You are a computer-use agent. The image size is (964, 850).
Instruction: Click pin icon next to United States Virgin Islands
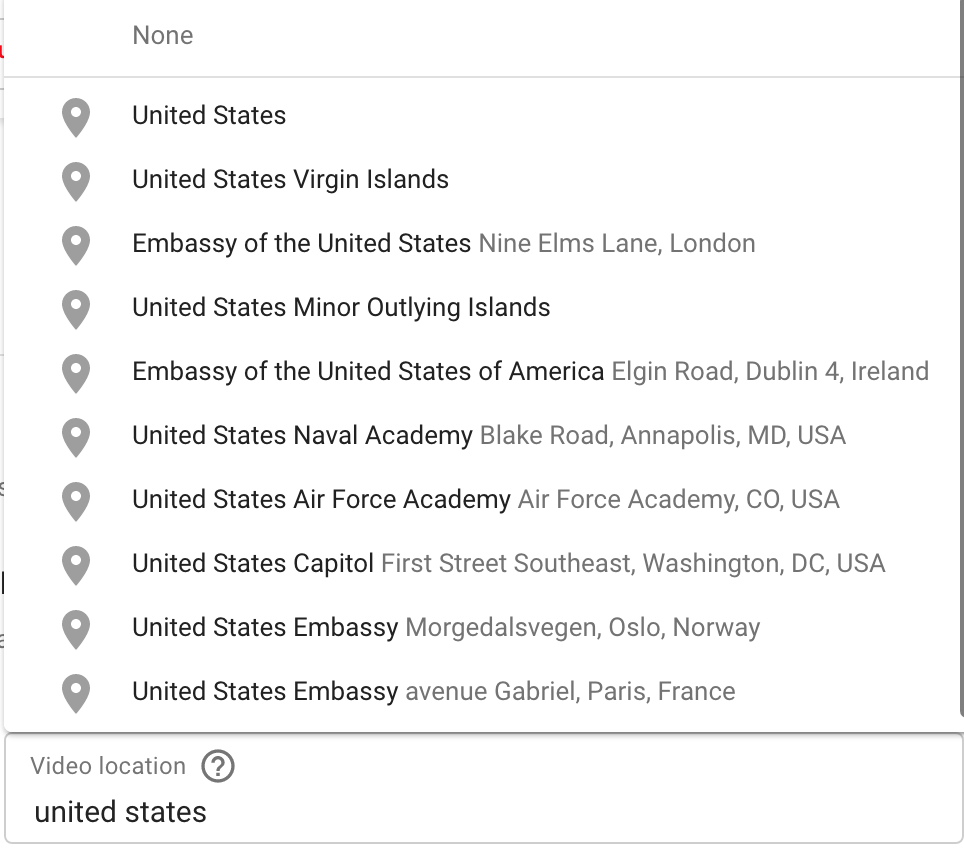[76, 181]
